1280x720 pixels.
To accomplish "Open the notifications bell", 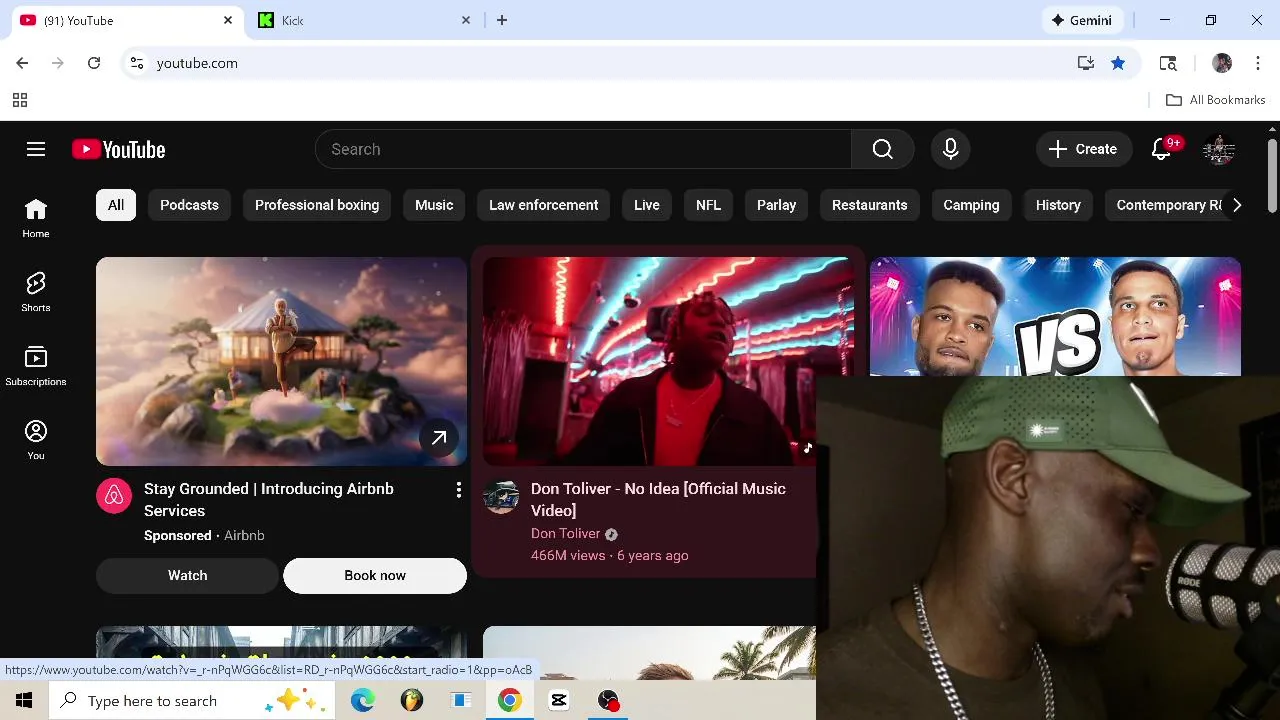I will click(x=1161, y=149).
